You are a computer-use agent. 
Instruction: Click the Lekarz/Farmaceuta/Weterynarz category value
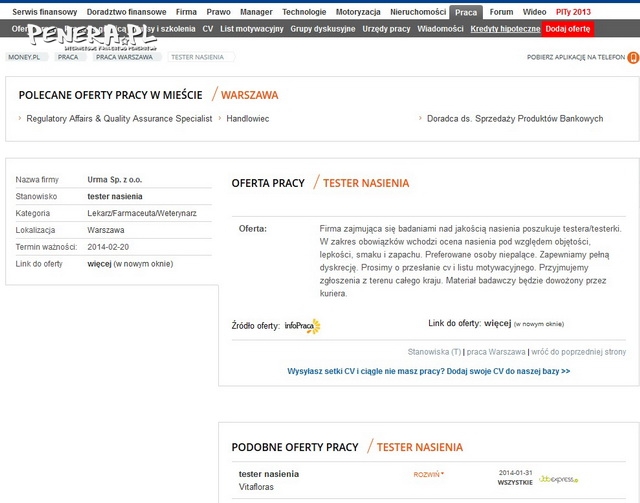[142, 213]
